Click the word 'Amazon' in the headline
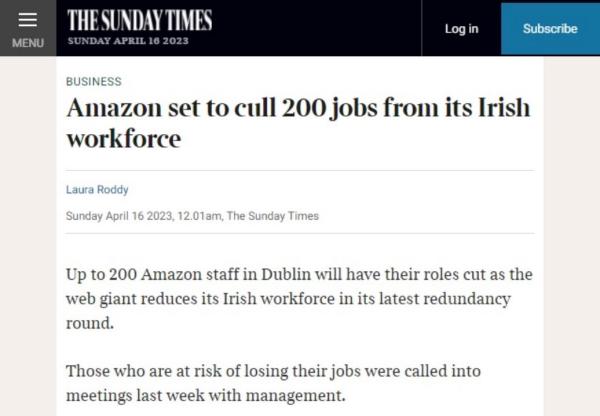Screen dimensions: 600x416 coord(114,108)
